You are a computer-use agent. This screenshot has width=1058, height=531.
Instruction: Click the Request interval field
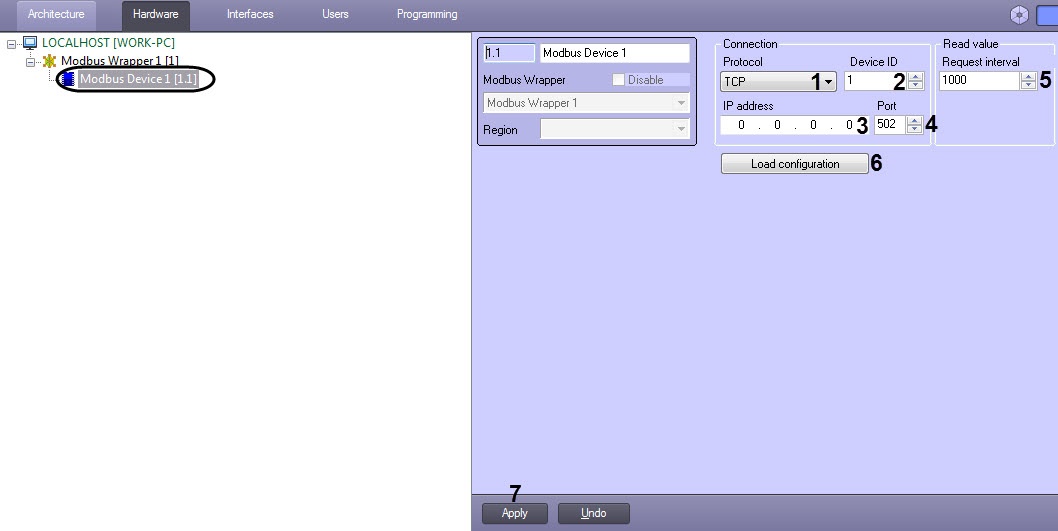pyautogui.click(x=979, y=80)
